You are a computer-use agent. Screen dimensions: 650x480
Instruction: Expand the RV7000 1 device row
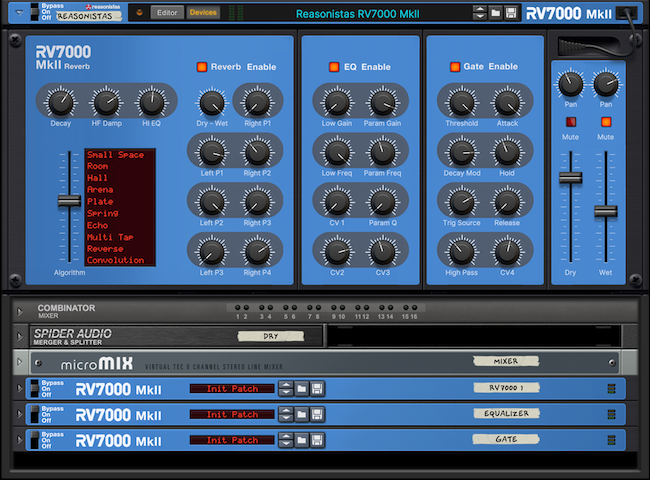pyautogui.click(x=19, y=388)
